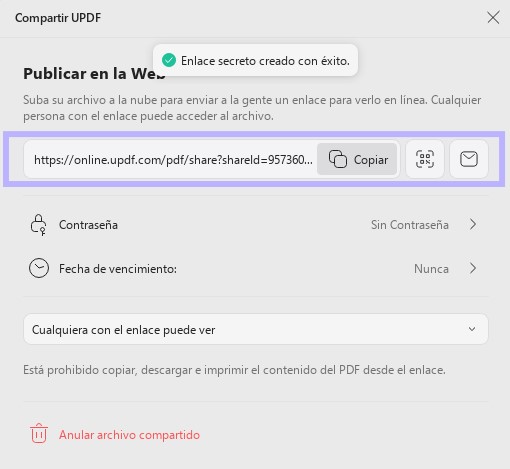Screen dimensions: 510x469
Task: Click the 'Publicar en la Web' heading
Action: pyautogui.click(x=94, y=73)
